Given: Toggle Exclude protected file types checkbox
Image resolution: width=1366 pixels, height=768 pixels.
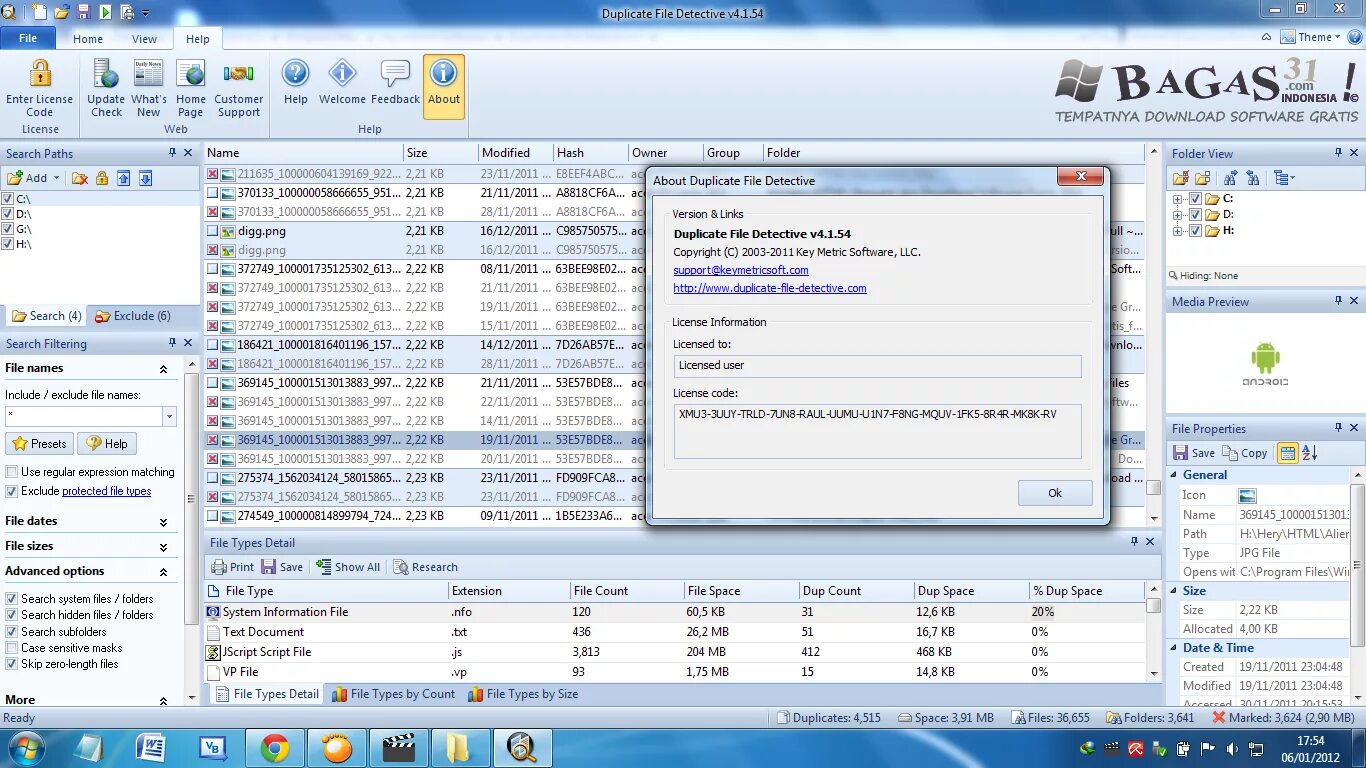Looking at the screenshot, I should [12, 491].
